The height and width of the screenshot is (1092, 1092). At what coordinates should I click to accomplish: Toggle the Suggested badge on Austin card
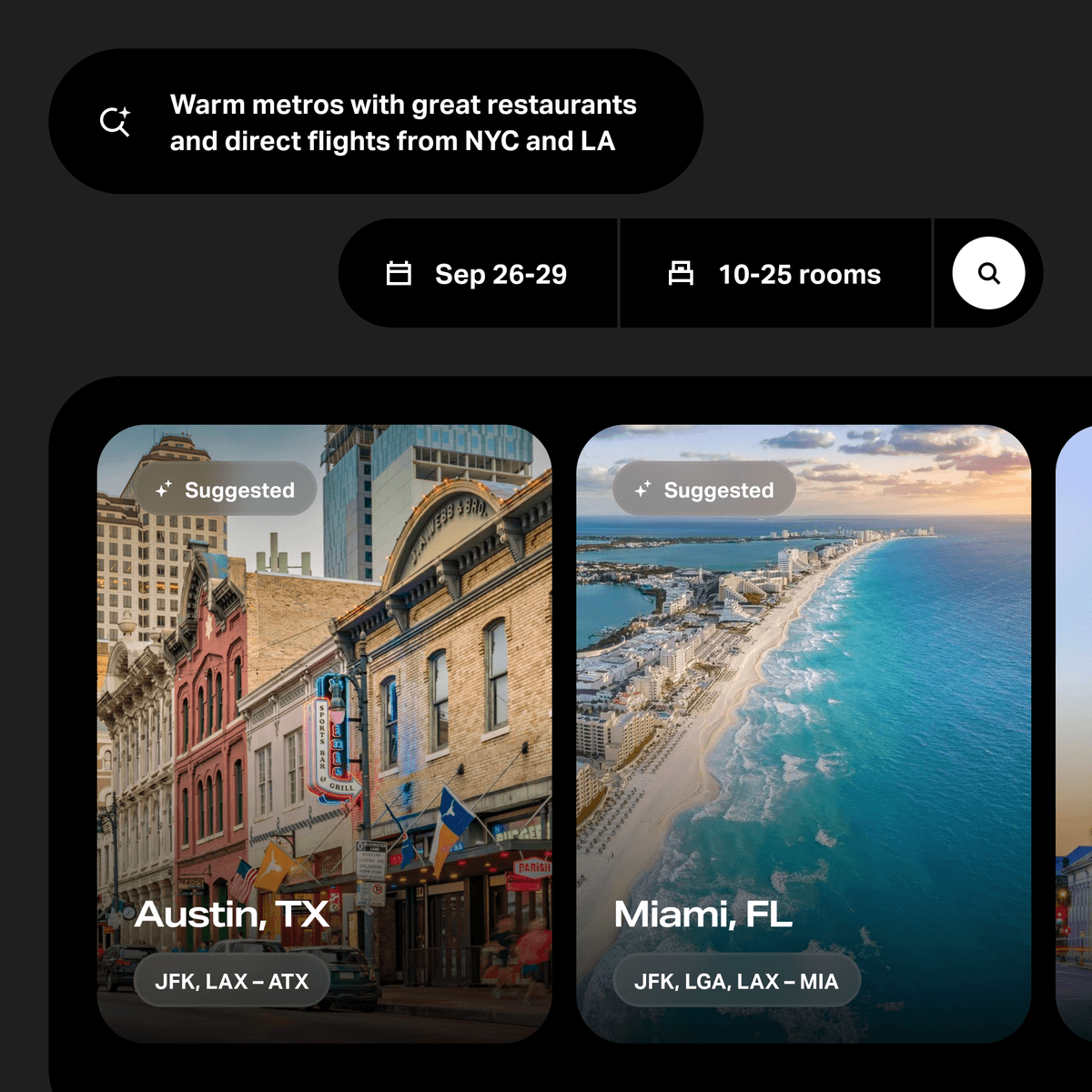coord(227,489)
